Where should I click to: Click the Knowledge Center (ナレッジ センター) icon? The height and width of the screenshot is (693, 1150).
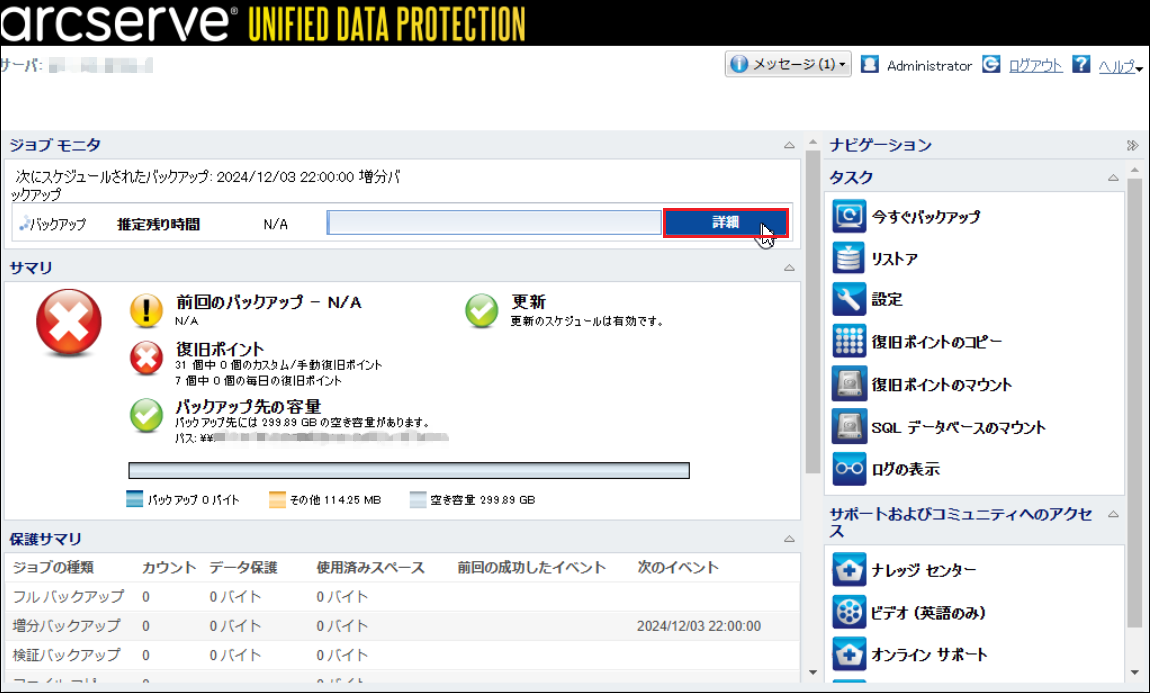(x=849, y=570)
